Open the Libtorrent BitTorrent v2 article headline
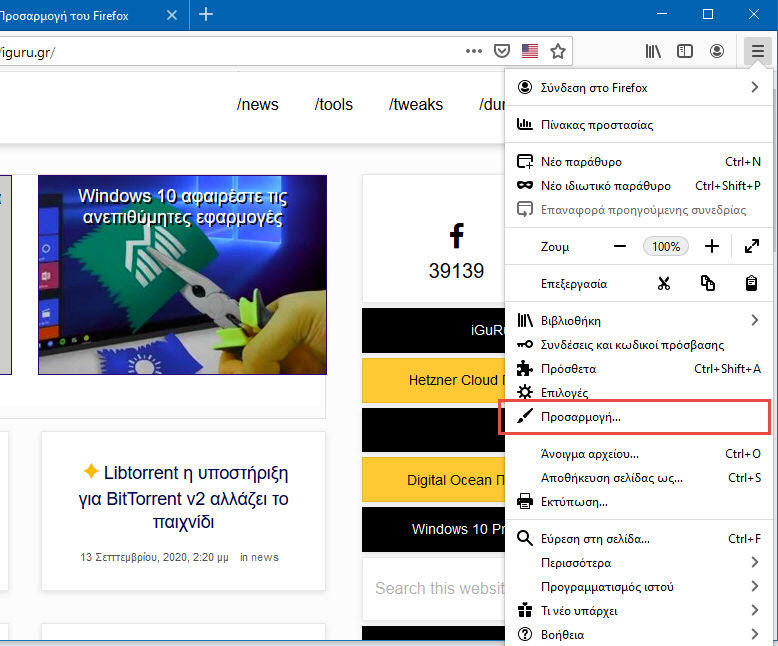This screenshot has height=646, width=778. click(x=184, y=497)
